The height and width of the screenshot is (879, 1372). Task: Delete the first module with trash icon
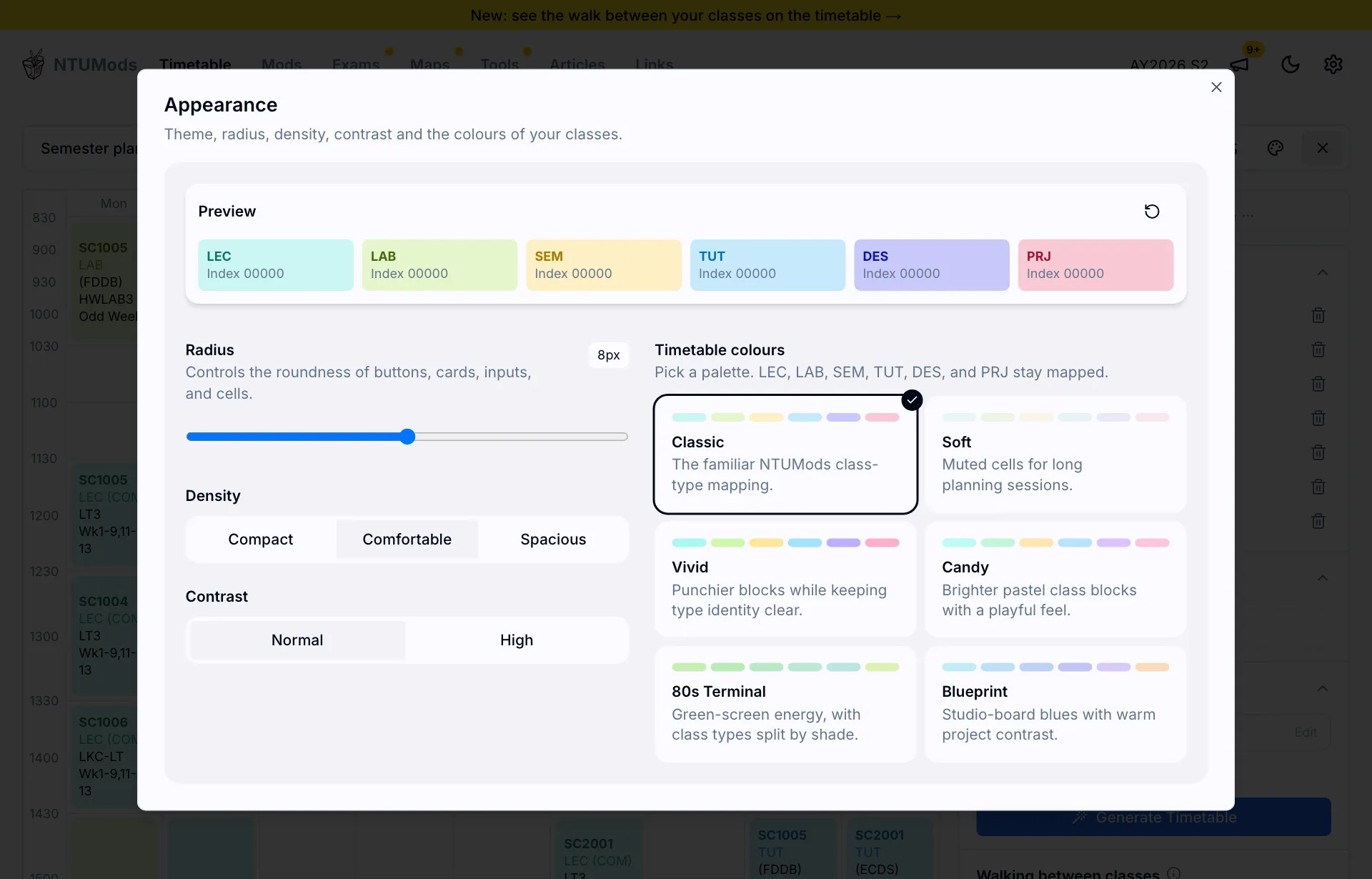click(x=1318, y=315)
